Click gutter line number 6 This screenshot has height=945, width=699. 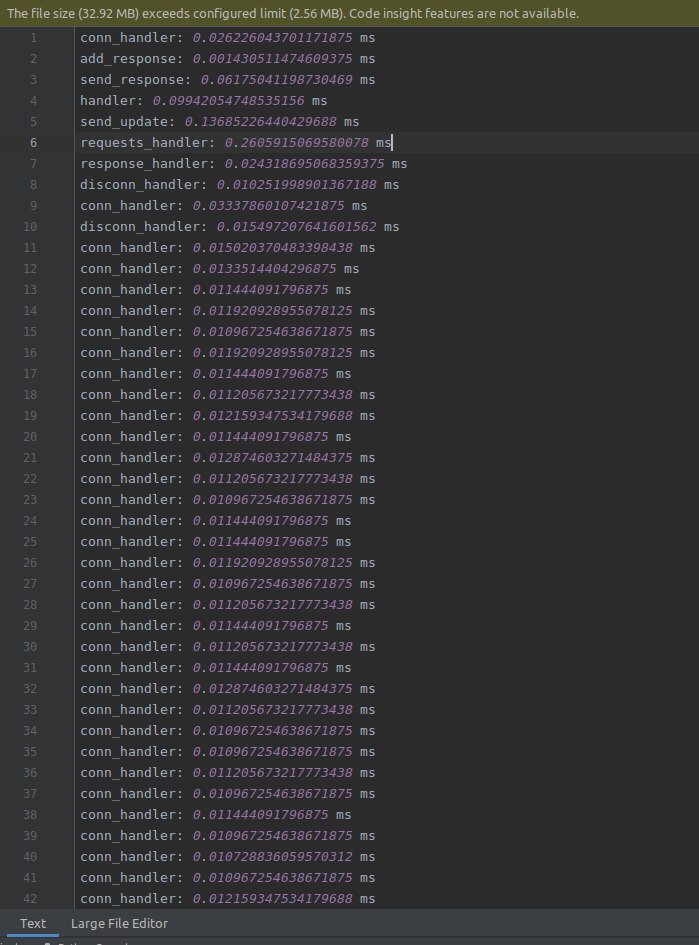(34, 143)
